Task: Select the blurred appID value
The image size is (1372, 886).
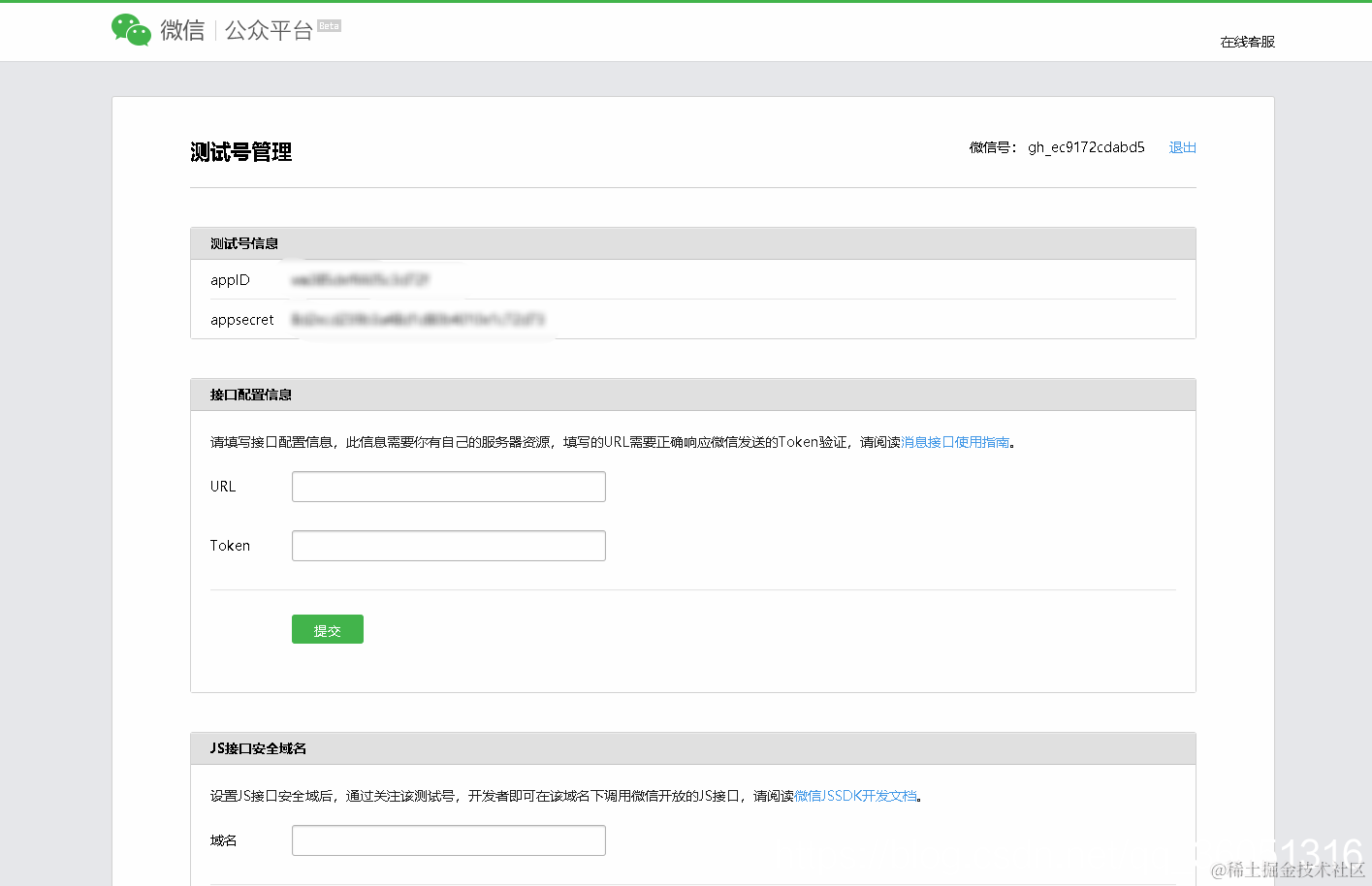Action: pos(359,279)
